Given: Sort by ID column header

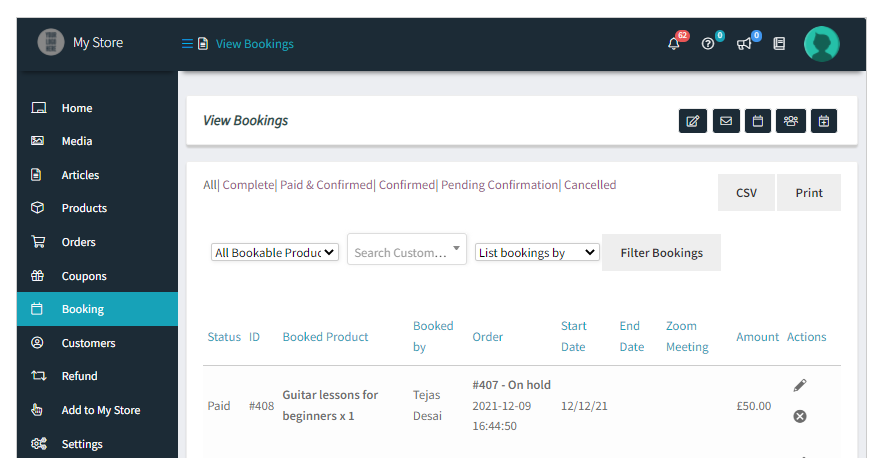Looking at the screenshot, I should [254, 337].
